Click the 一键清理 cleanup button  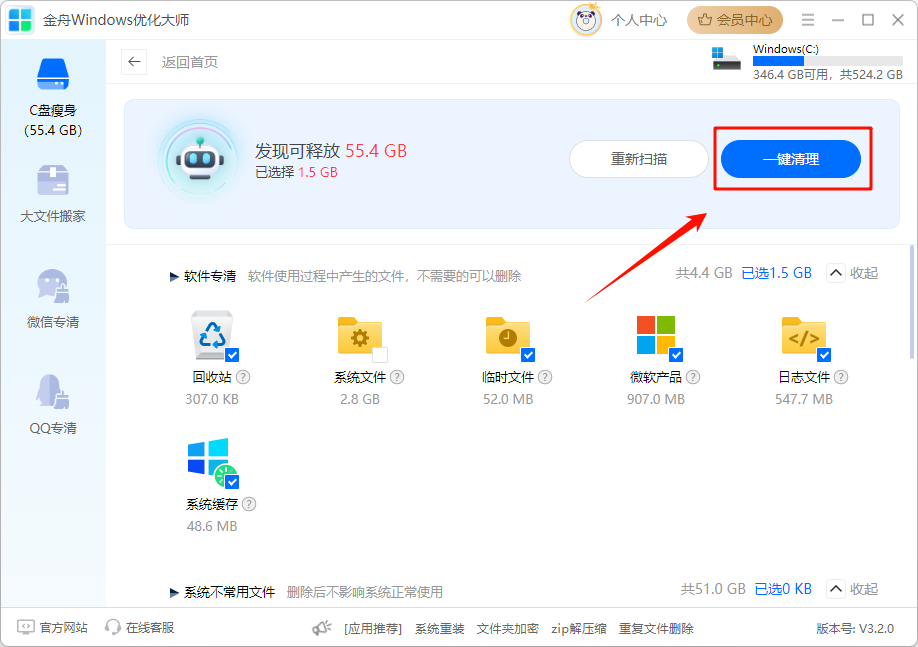(x=792, y=158)
